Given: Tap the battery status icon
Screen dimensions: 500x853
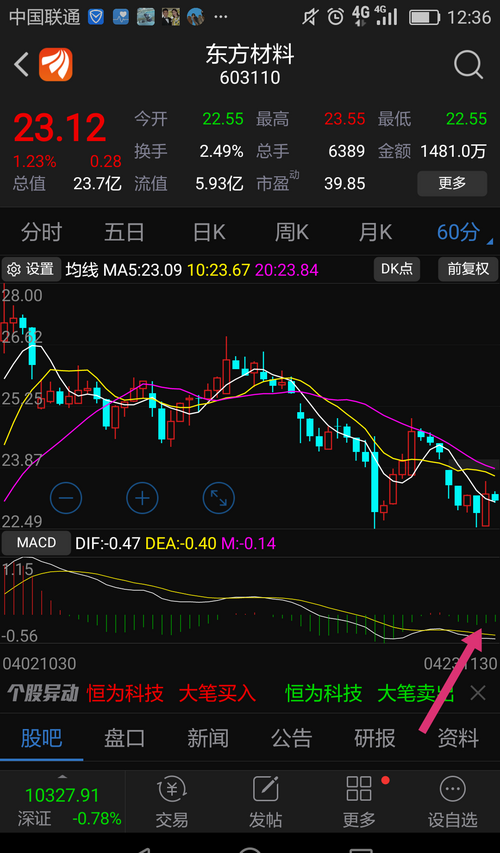Looking at the screenshot, I should pyautogui.click(x=424, y=17).
